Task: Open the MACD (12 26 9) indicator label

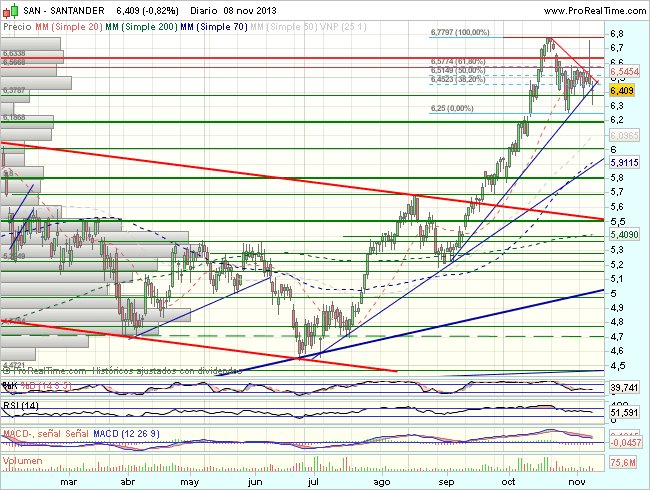Action: coord(126,434)
